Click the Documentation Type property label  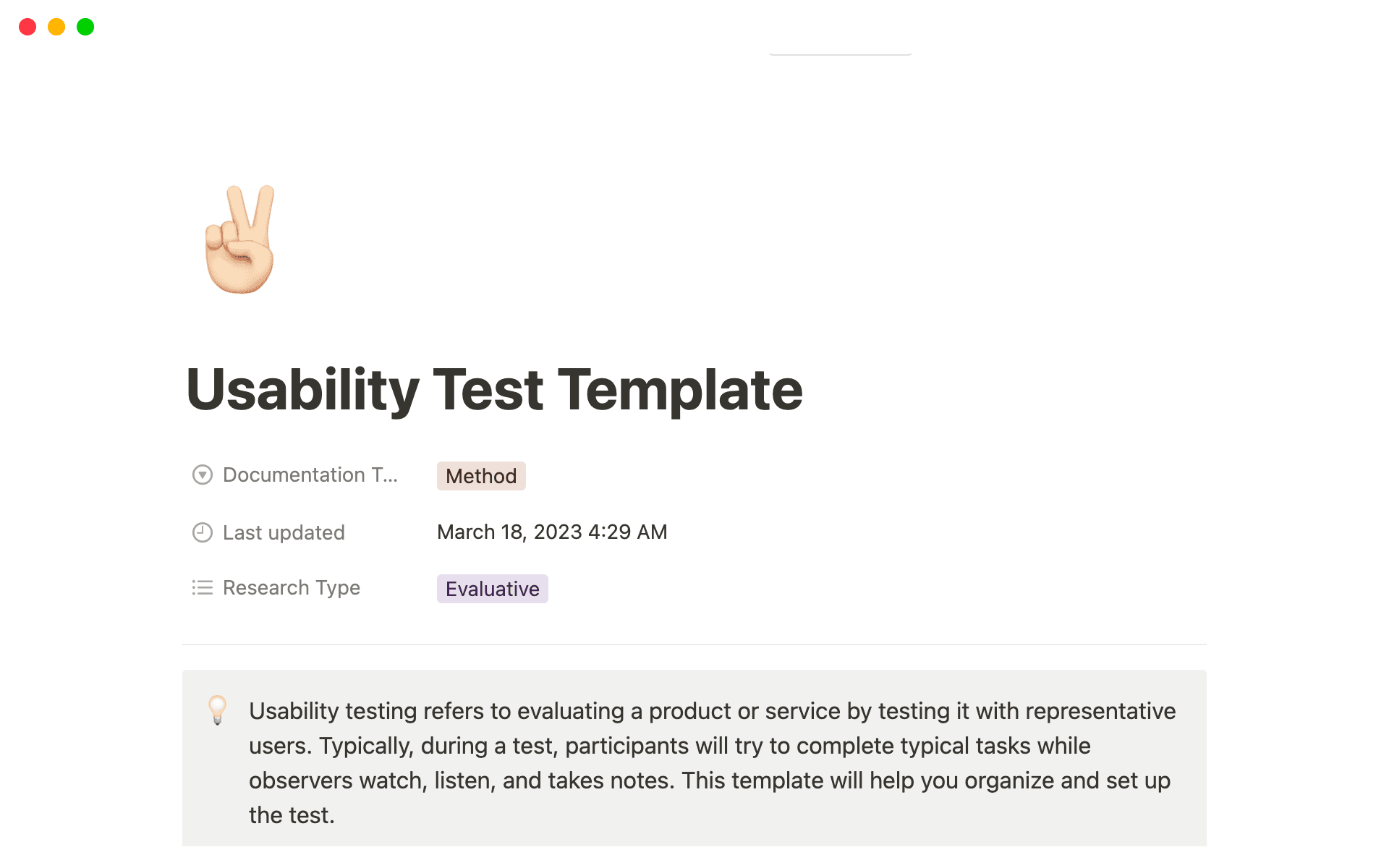310,475
